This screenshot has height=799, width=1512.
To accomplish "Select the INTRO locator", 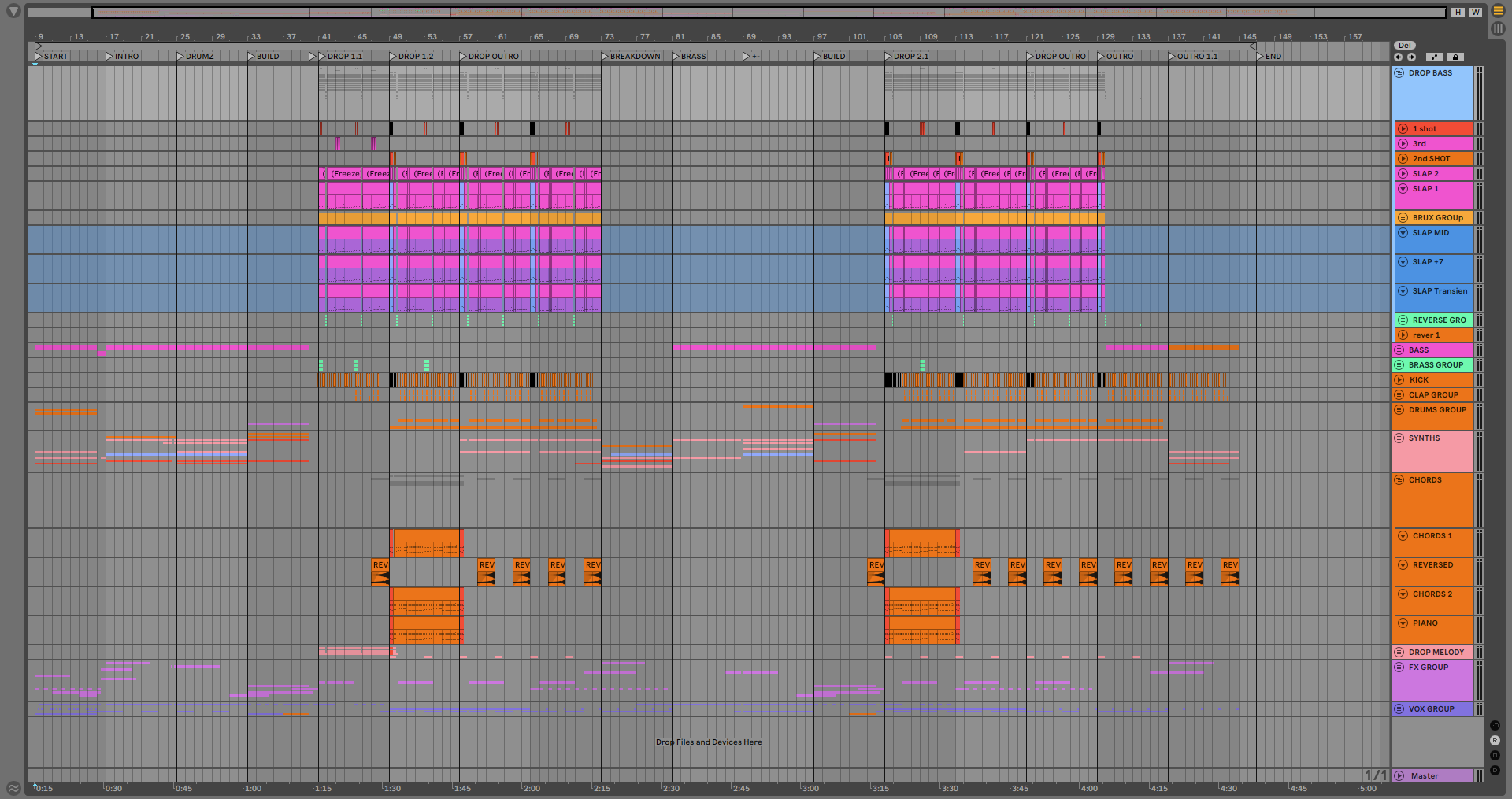I will 123,57.
